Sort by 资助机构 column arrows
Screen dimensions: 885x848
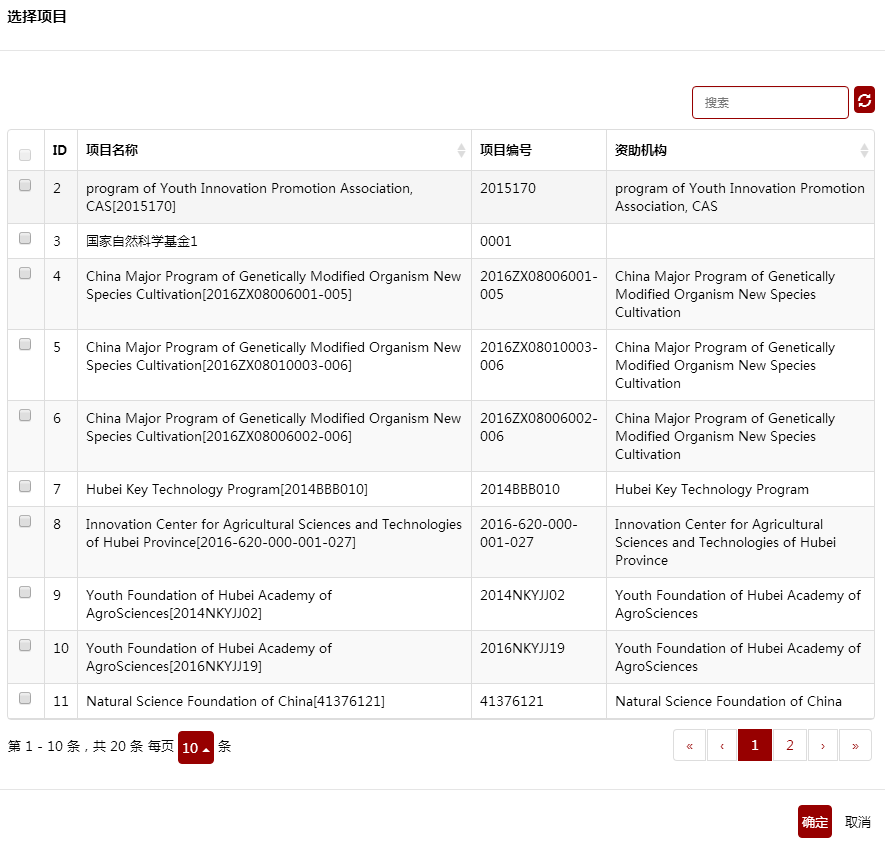pyautogui.click(x=864, y=150)
